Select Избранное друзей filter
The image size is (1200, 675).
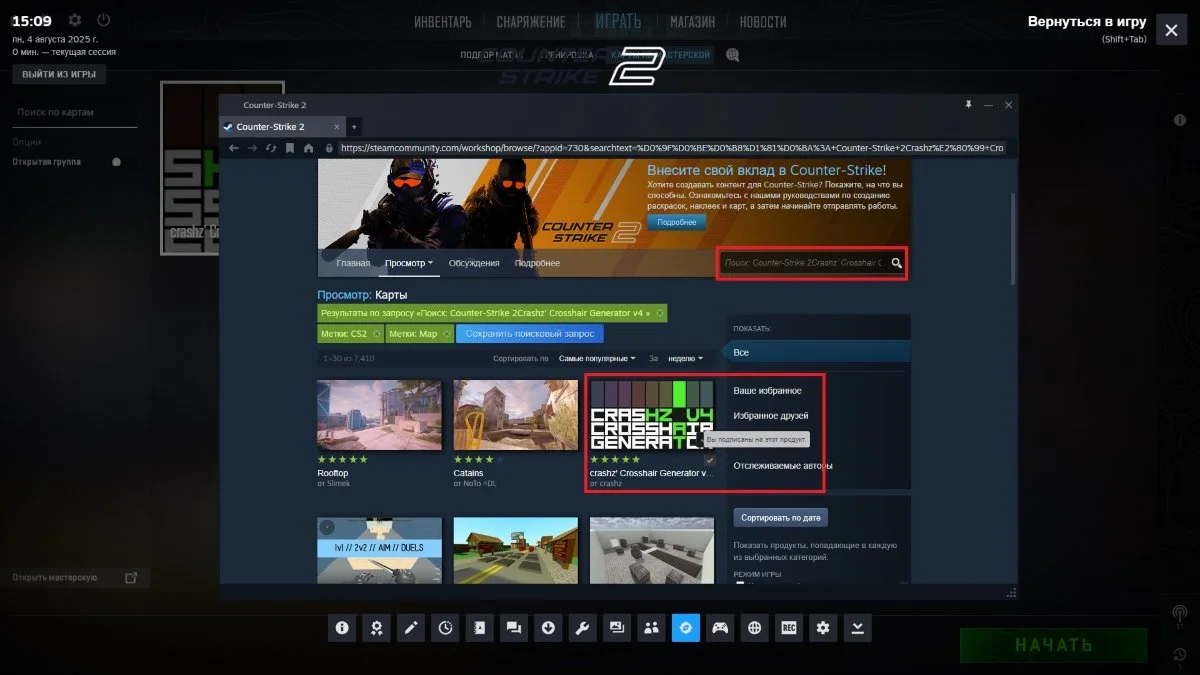(x=771, y=415)
